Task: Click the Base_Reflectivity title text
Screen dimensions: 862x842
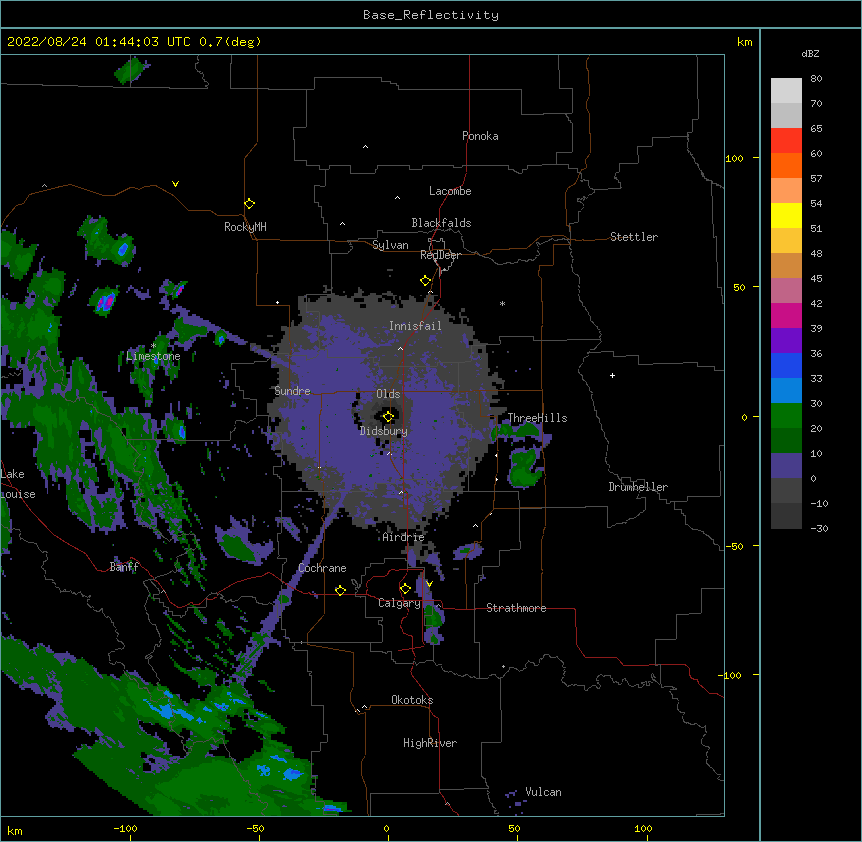Action: 431,15
